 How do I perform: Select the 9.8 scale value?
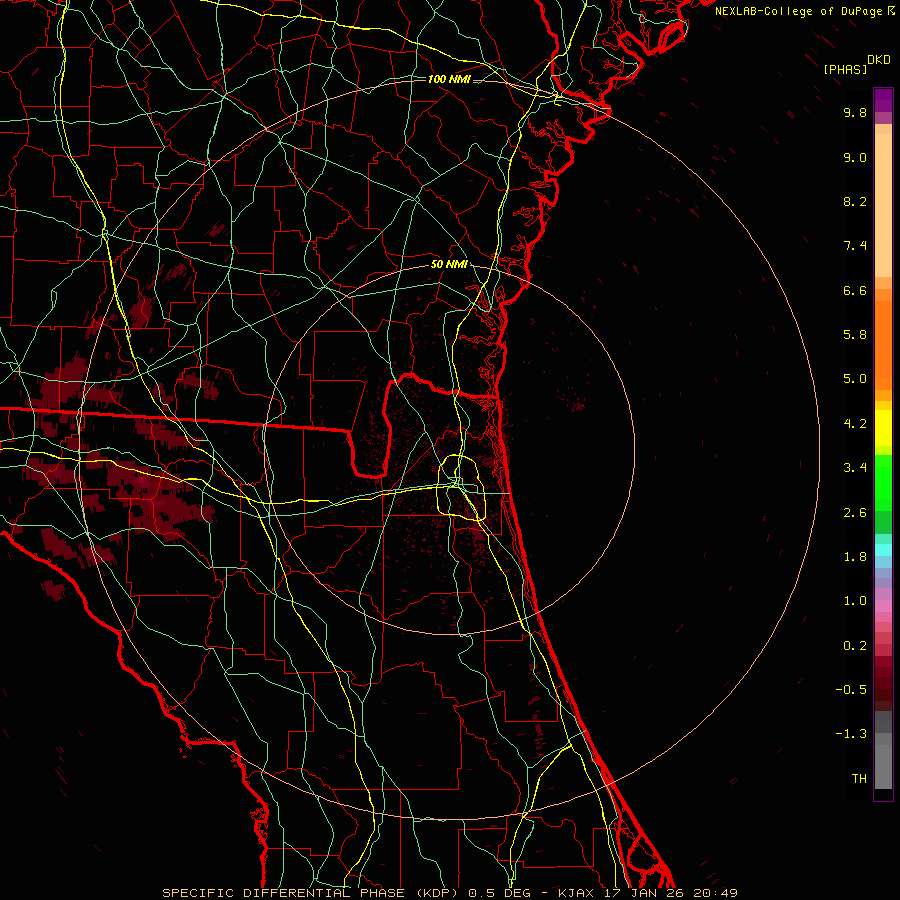coord(855,112)
